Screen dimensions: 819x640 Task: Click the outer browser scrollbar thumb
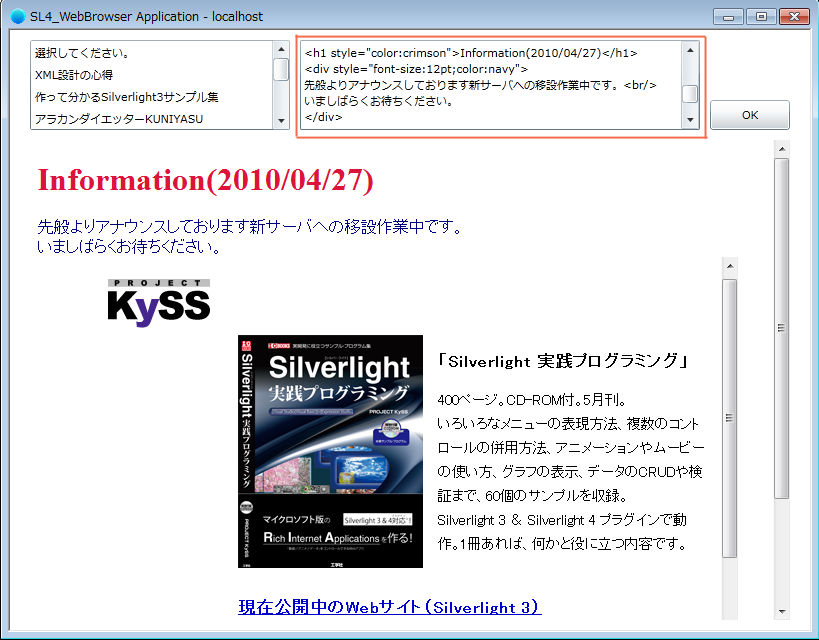click(x=782, y=328)
